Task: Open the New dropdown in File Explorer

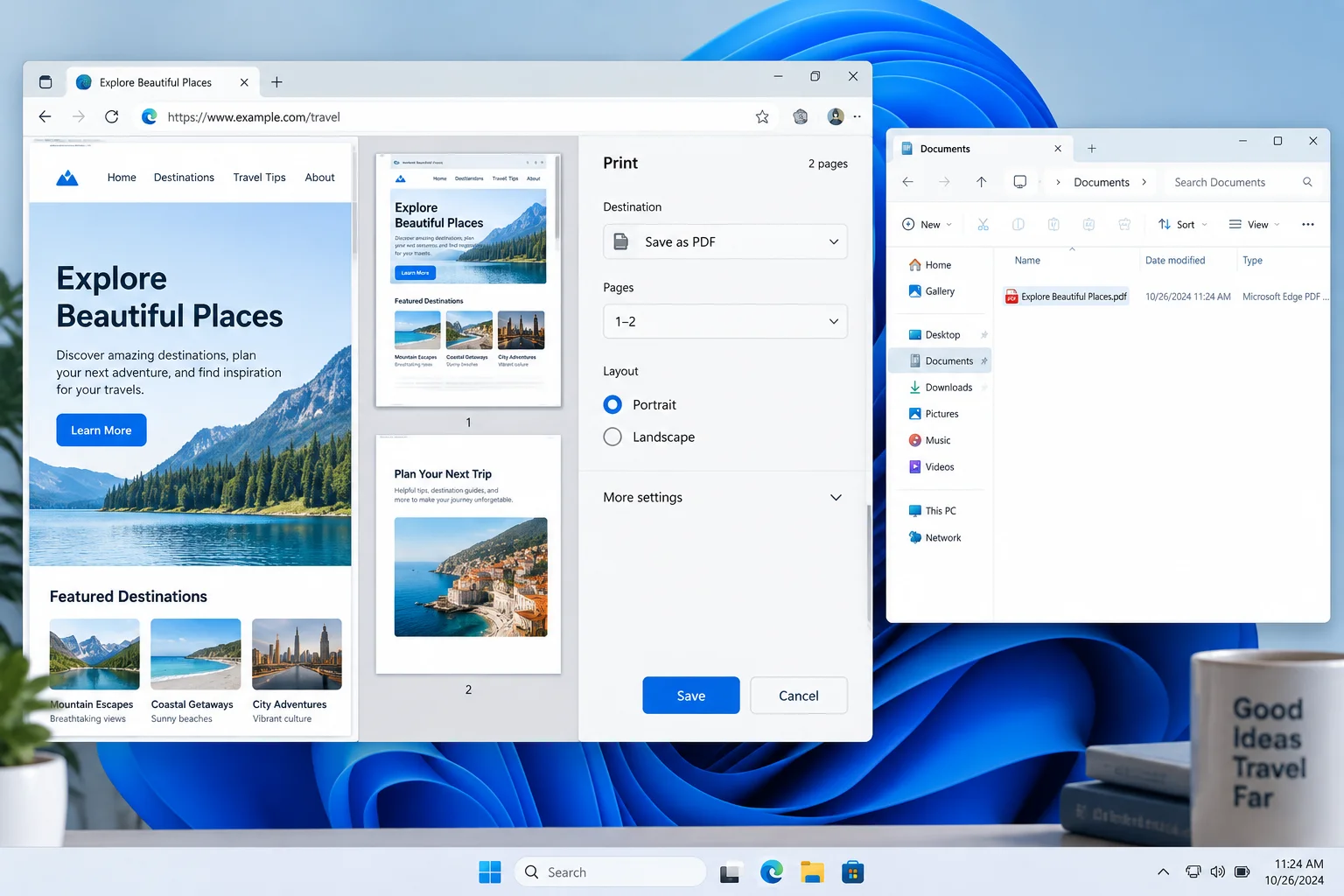Action: (927, 225)
